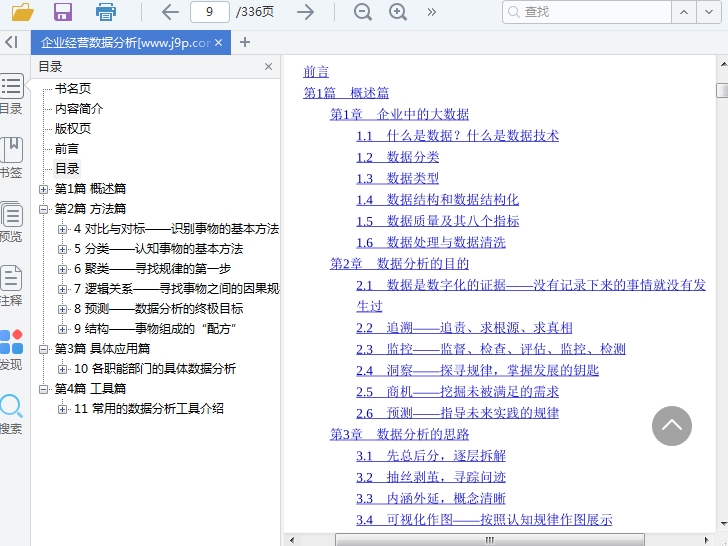The height and width of the screenshot is (546, 728).
Task: Open the bookmarks sidebar panel
Action: click(11, 156)
